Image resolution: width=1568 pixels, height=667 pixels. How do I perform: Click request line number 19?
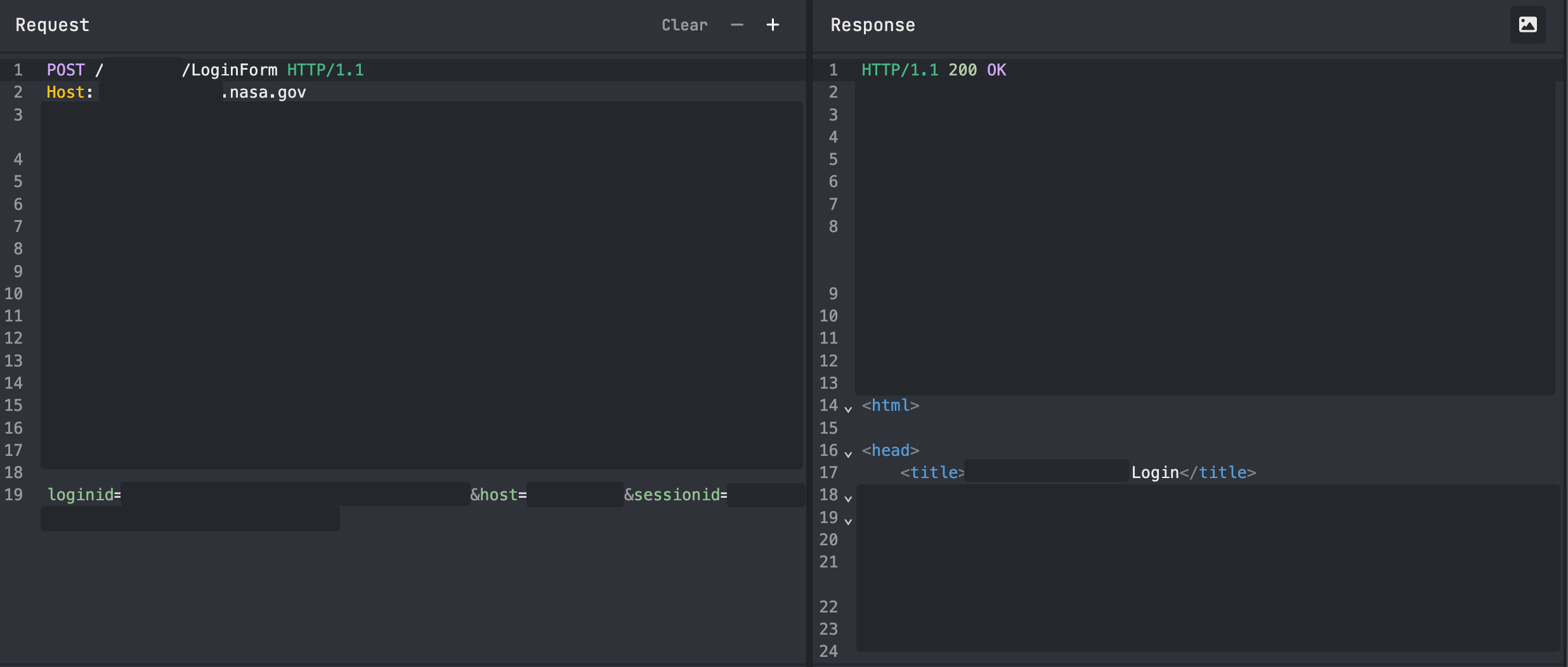tap(13, 495)
